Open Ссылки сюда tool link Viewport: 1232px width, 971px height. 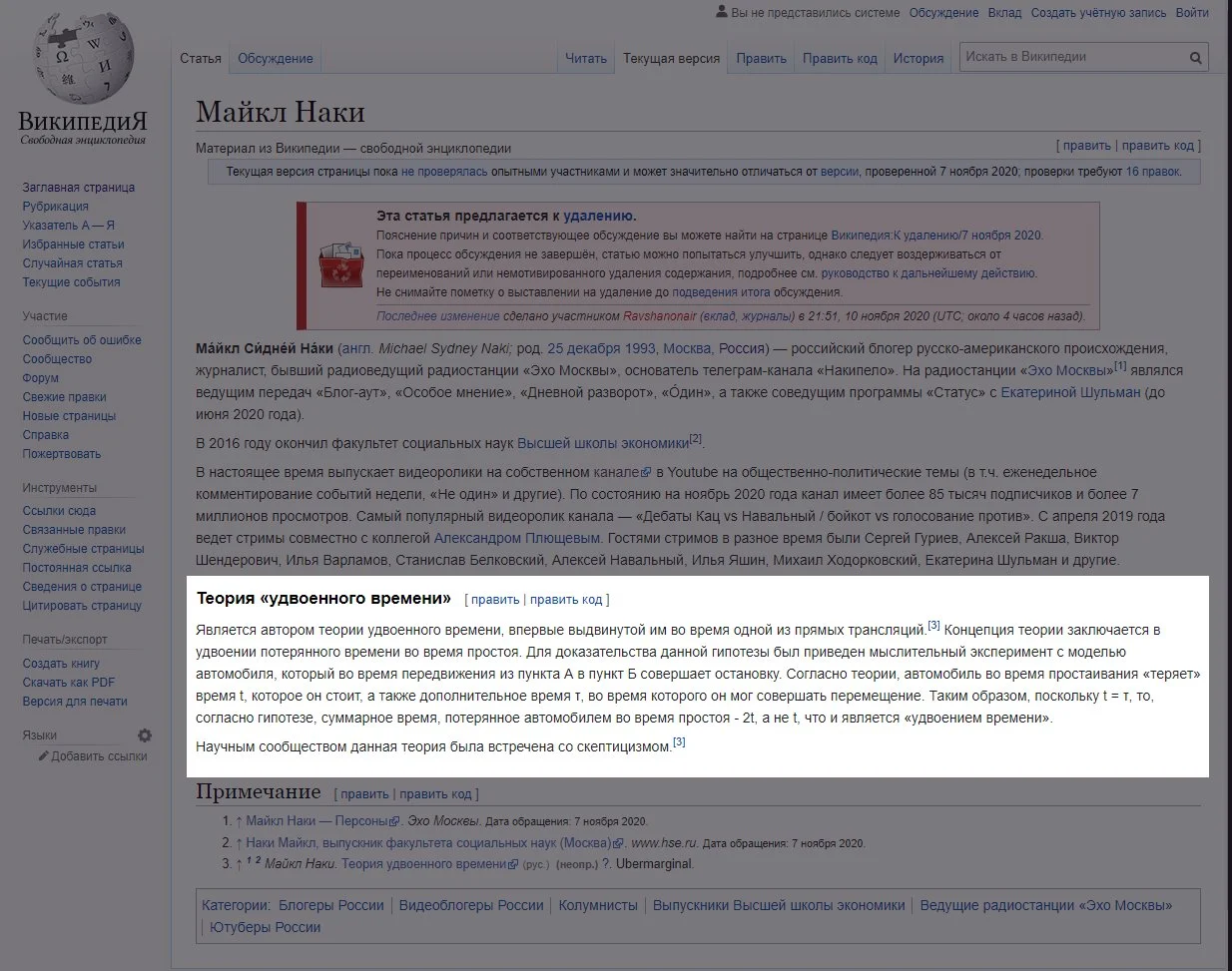(59, 511)
